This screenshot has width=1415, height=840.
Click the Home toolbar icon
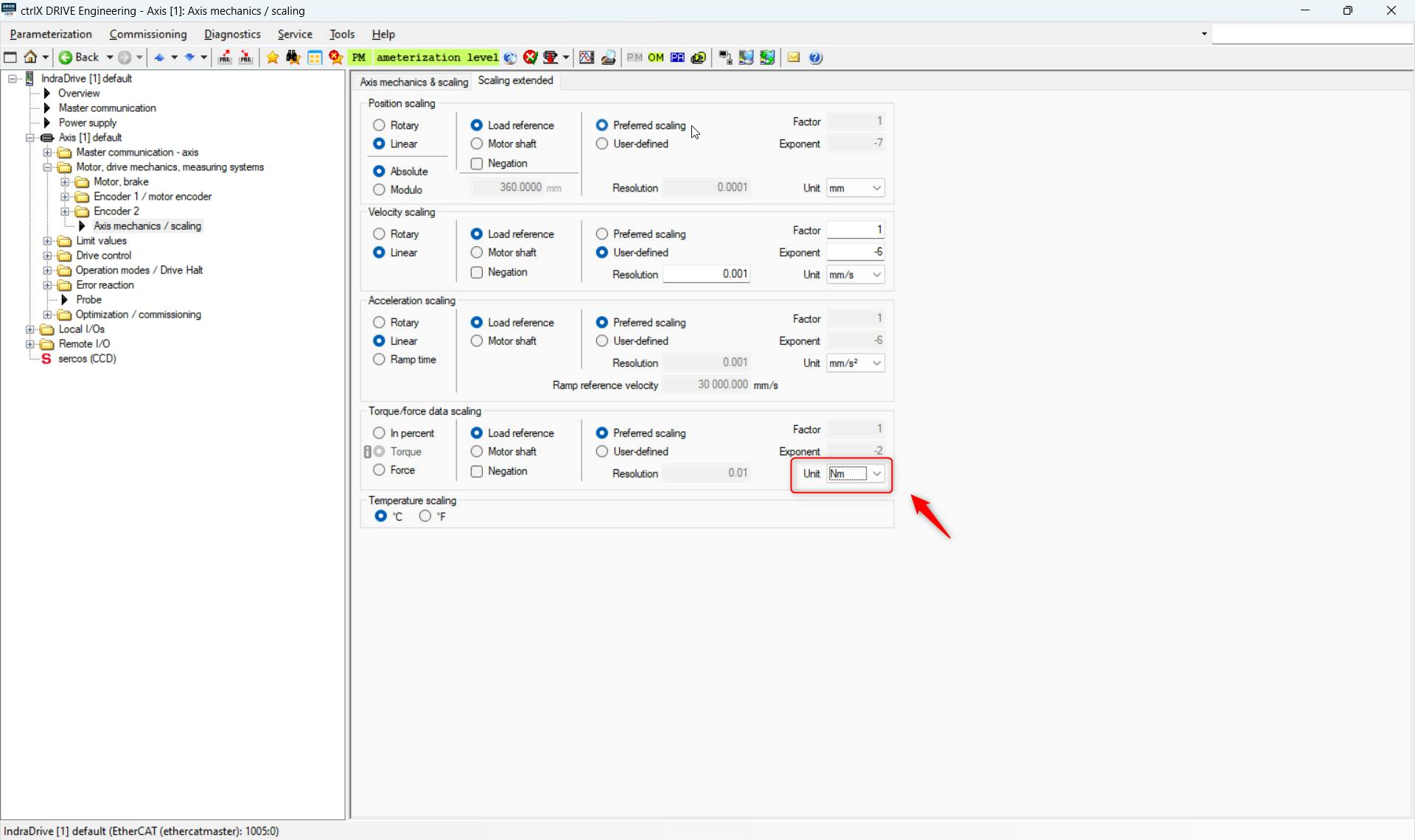point(30,57)
